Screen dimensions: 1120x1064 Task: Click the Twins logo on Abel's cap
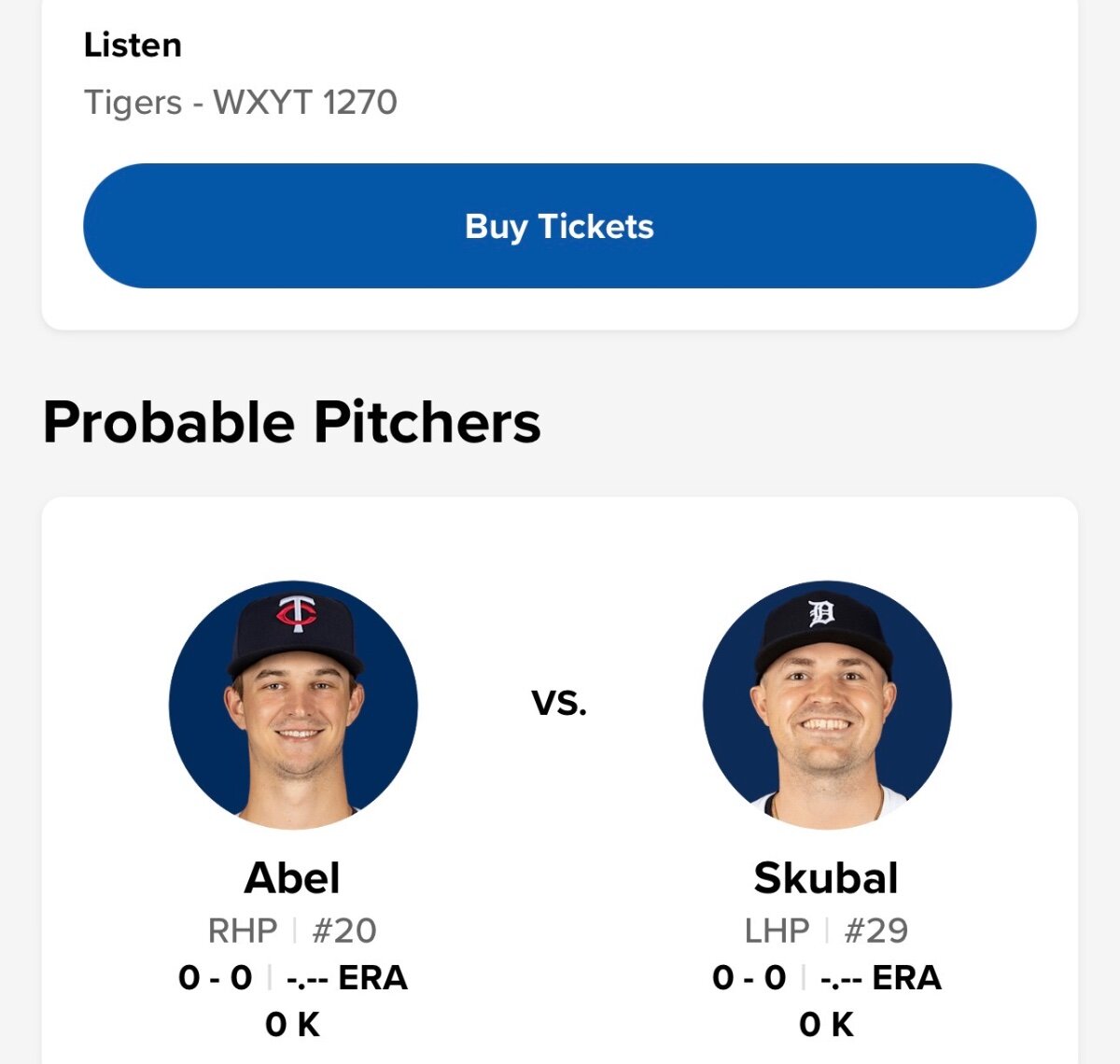click(x=297, y=614)
